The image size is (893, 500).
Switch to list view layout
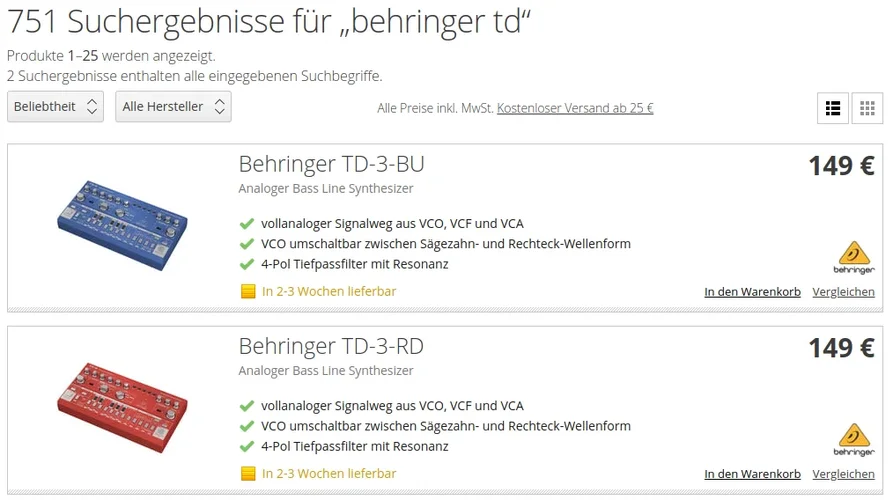click(x=832, y=108)
